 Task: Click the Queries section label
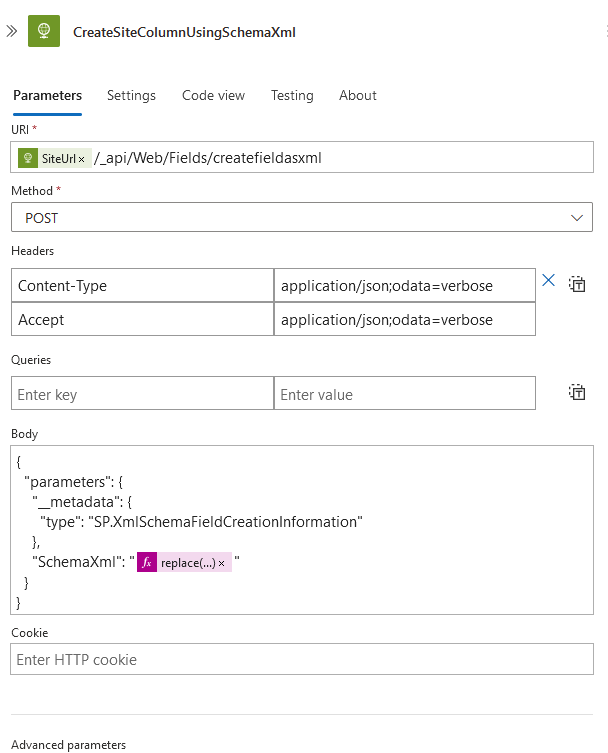click(x=31, y=360)
